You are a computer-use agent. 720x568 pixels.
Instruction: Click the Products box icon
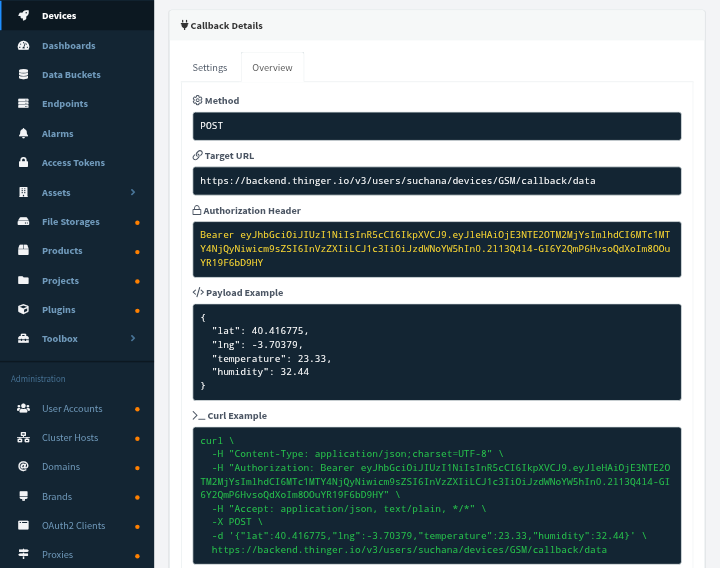pyautogui.click(x=23, y=250)
